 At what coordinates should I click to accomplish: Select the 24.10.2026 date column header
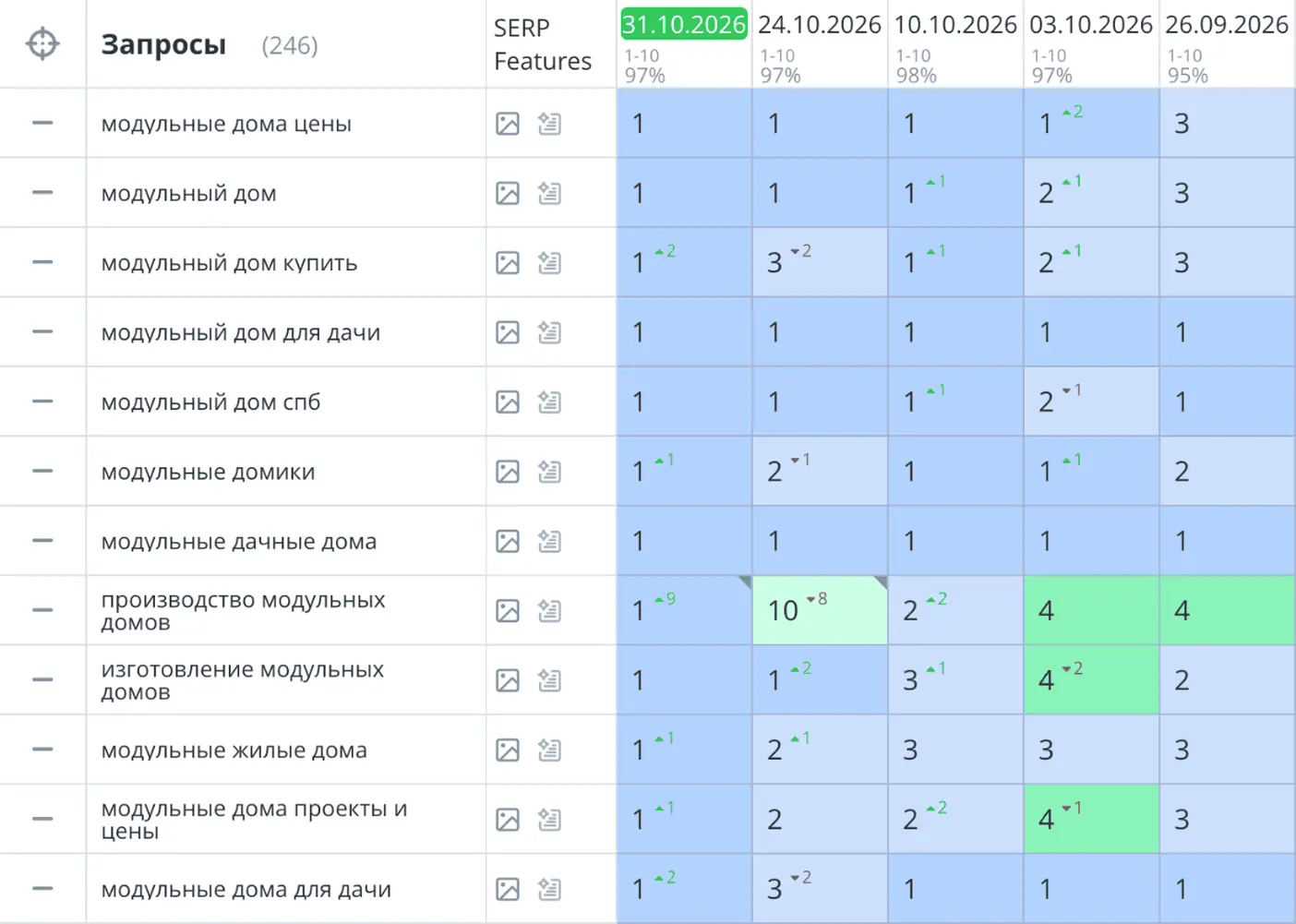click(820, 25)
